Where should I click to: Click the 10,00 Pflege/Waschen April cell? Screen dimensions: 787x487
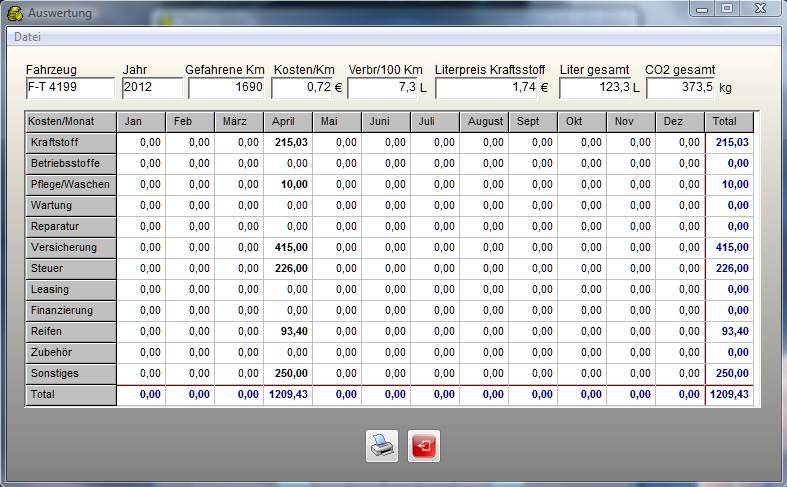coord(288,185)
